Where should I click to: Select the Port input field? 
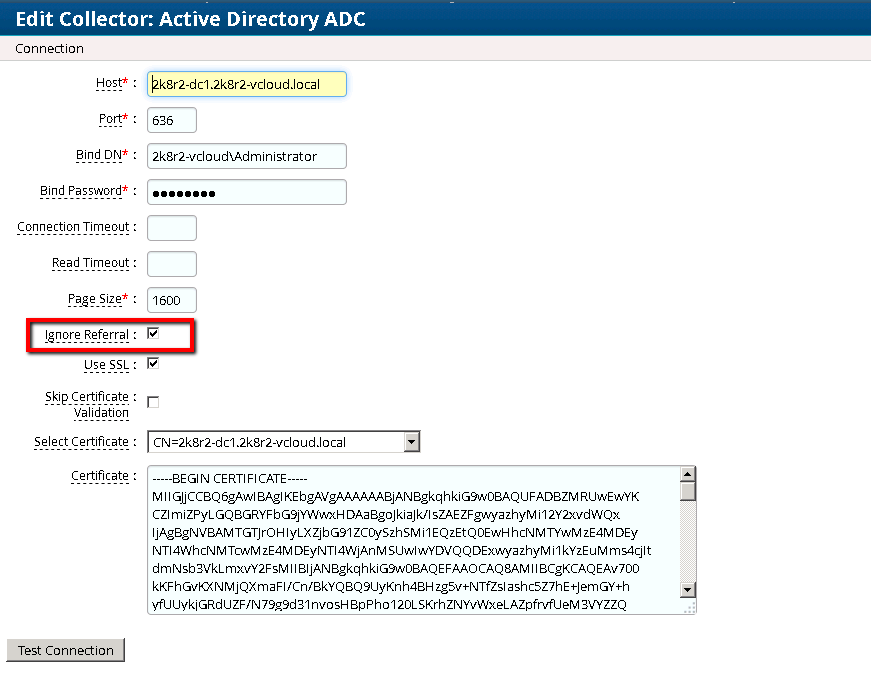[x=170, y=119]
